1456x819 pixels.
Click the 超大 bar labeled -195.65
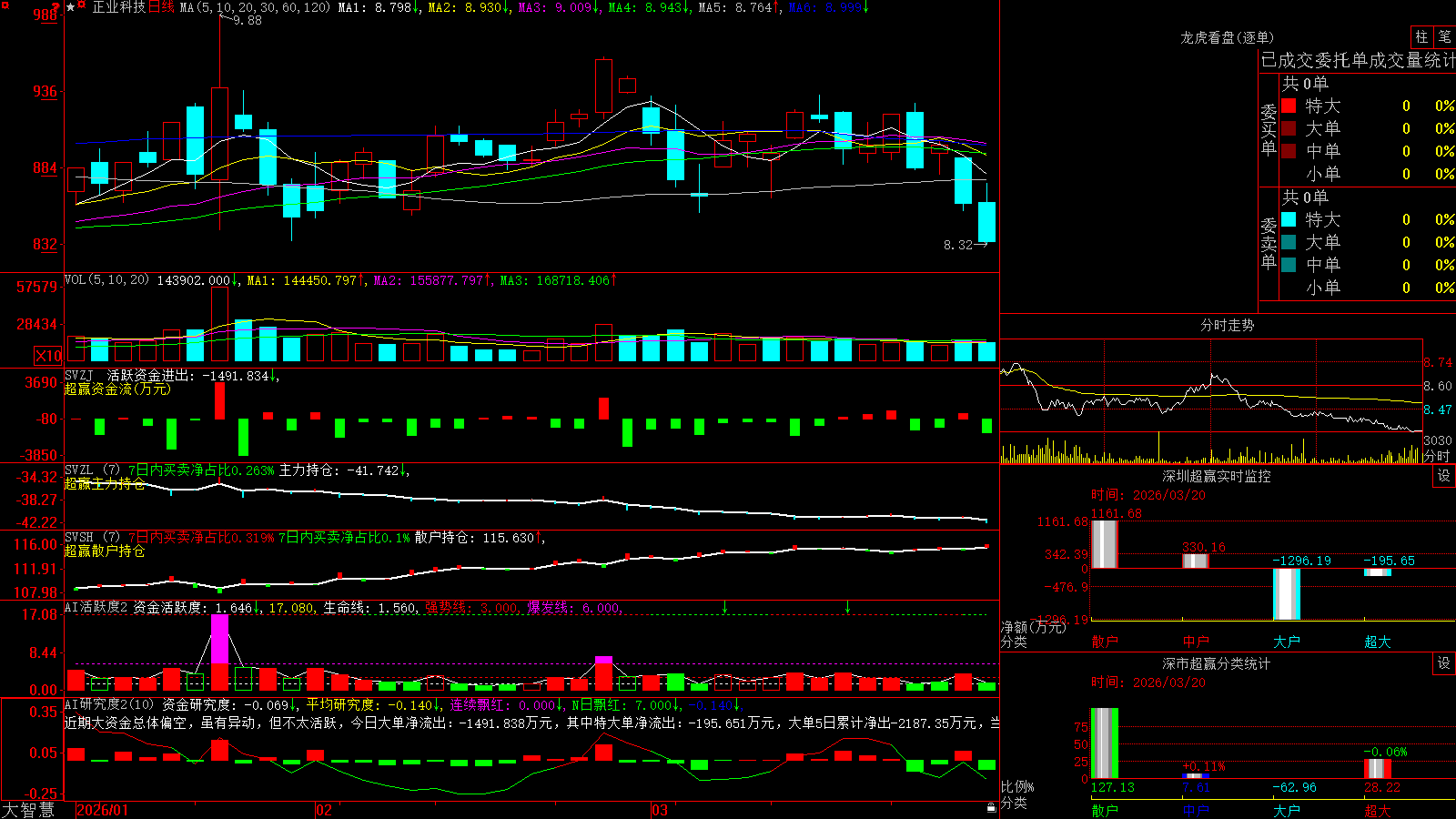tap(1377, 572)
